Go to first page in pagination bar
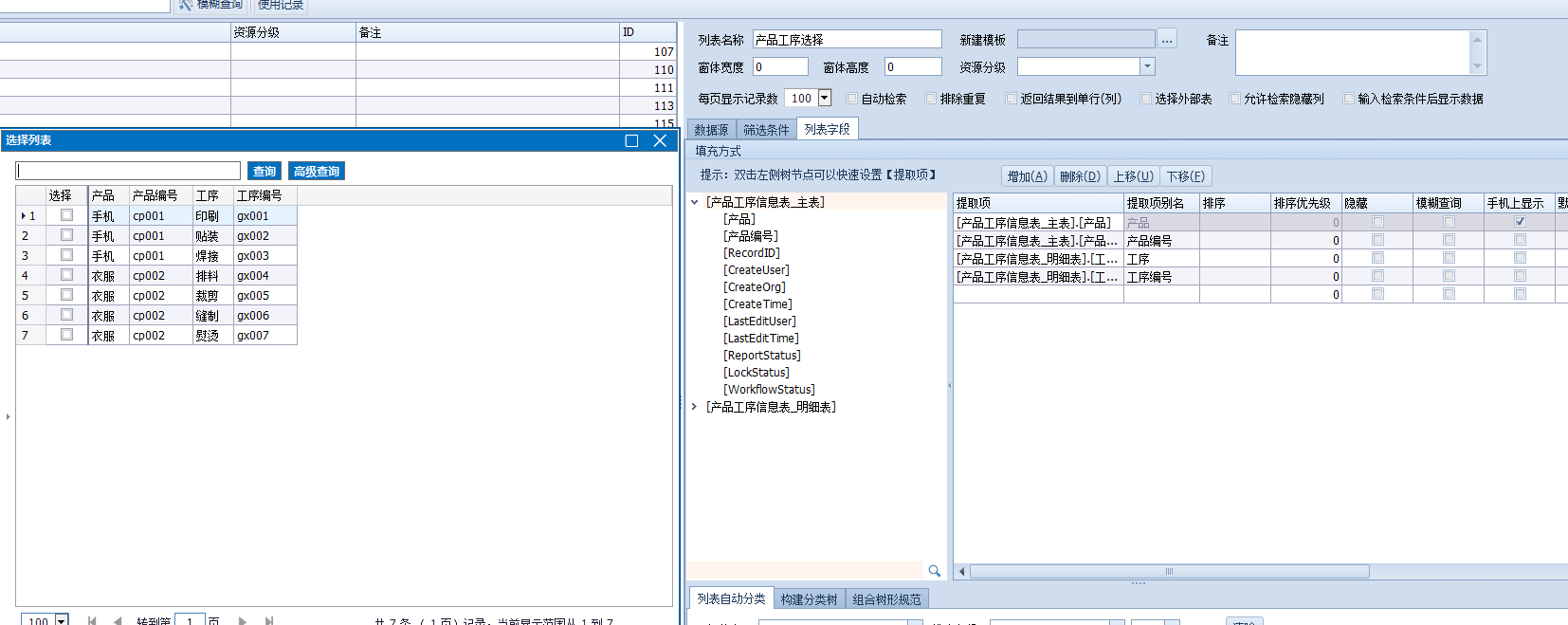Image resolution: width=1568 pixels, height=625 pixels. coord(92,621)
